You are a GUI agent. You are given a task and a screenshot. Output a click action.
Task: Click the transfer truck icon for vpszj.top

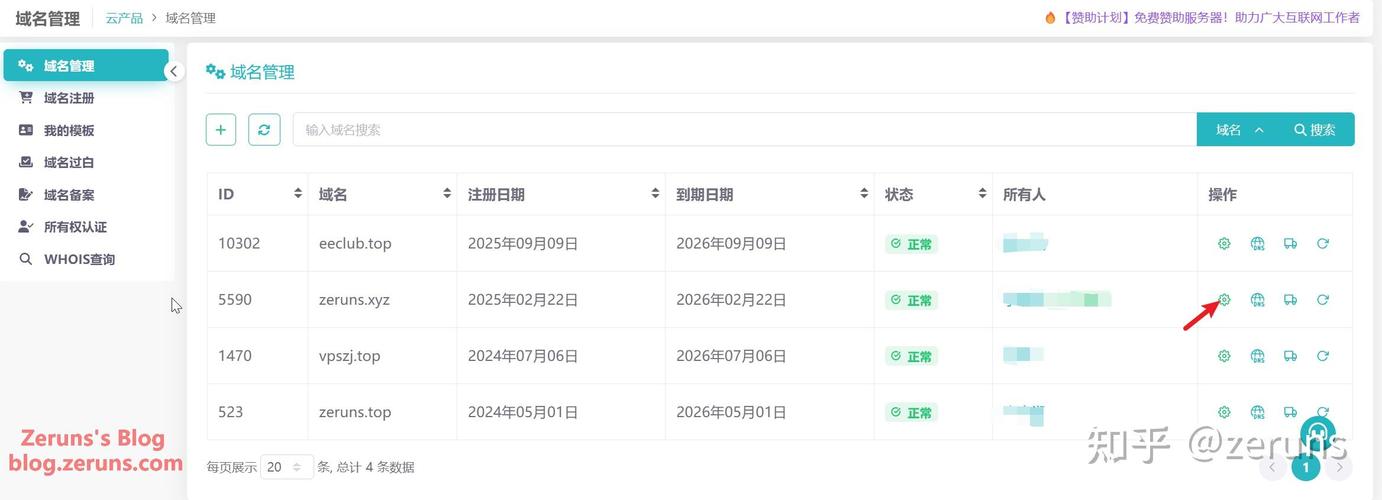[1290, 355]
